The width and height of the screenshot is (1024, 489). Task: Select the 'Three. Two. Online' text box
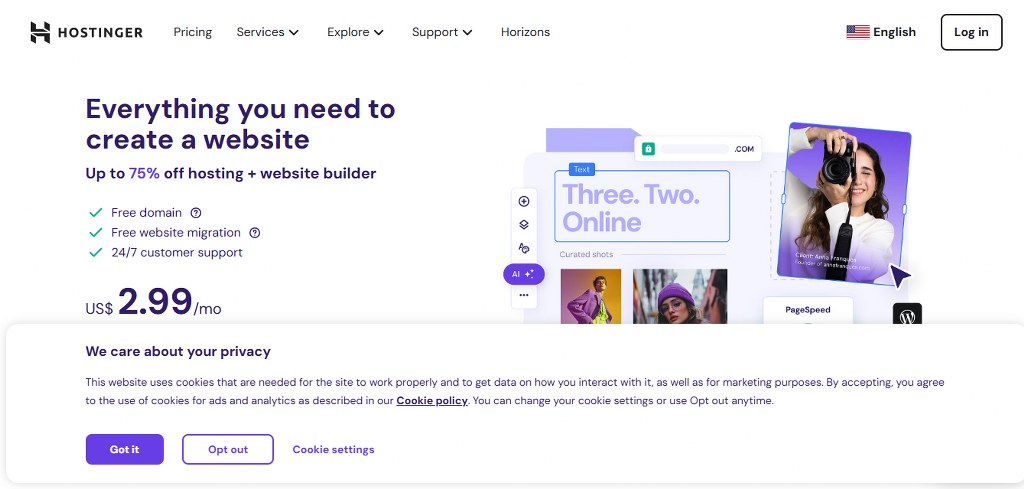[x=642, y=206]
